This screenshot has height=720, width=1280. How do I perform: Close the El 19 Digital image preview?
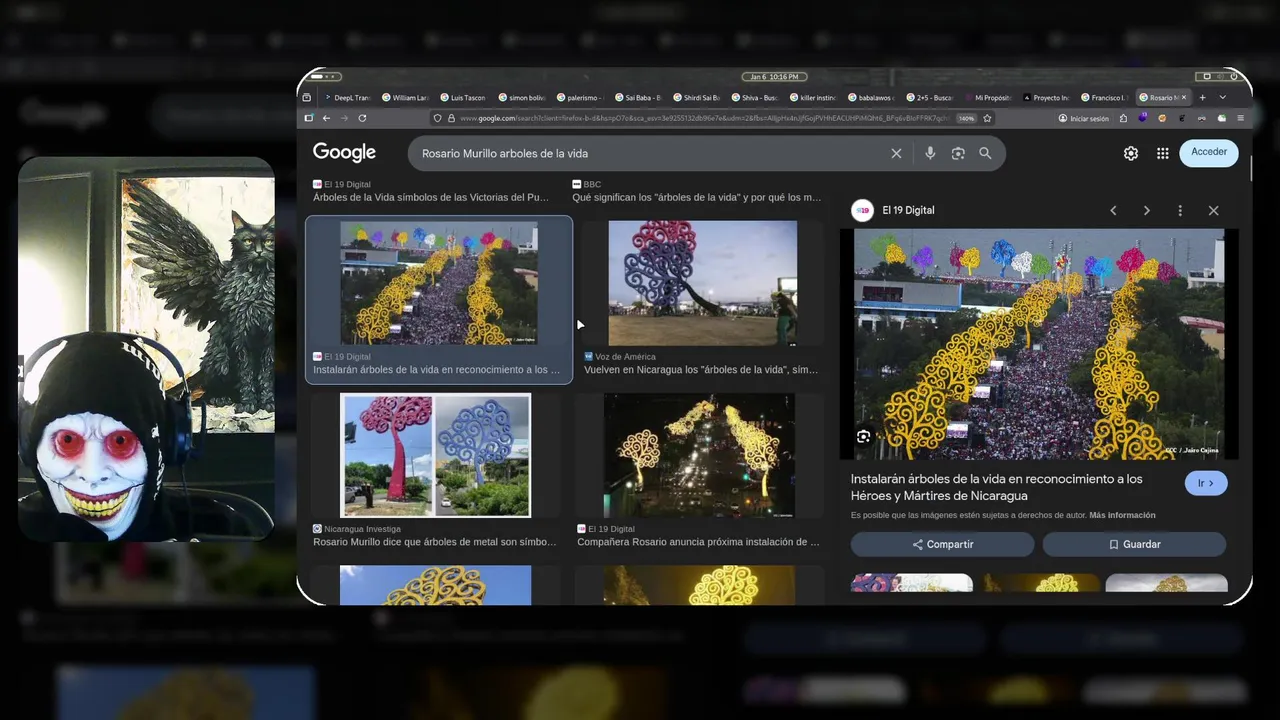tap(1213, 210)
